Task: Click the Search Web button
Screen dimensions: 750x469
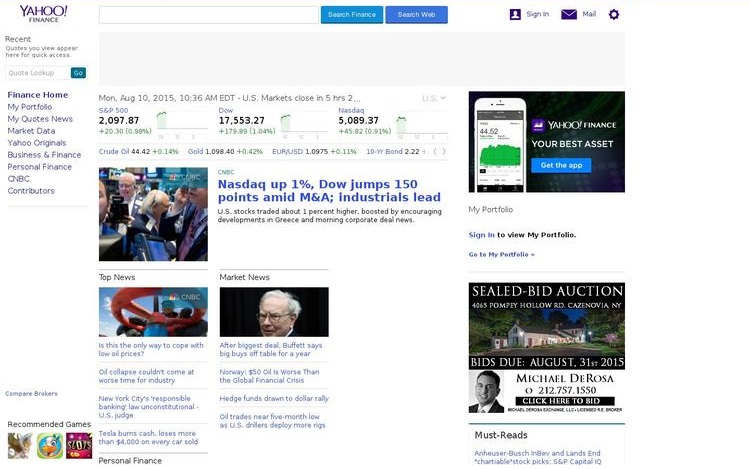Action: [417, 14]
